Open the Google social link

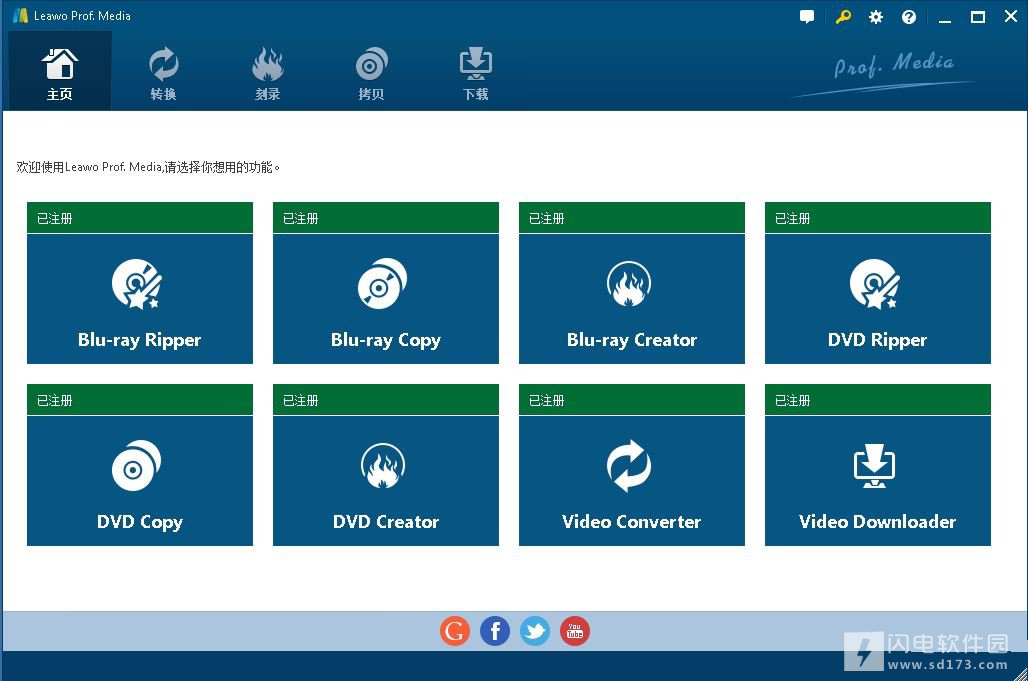click(455, 631)
